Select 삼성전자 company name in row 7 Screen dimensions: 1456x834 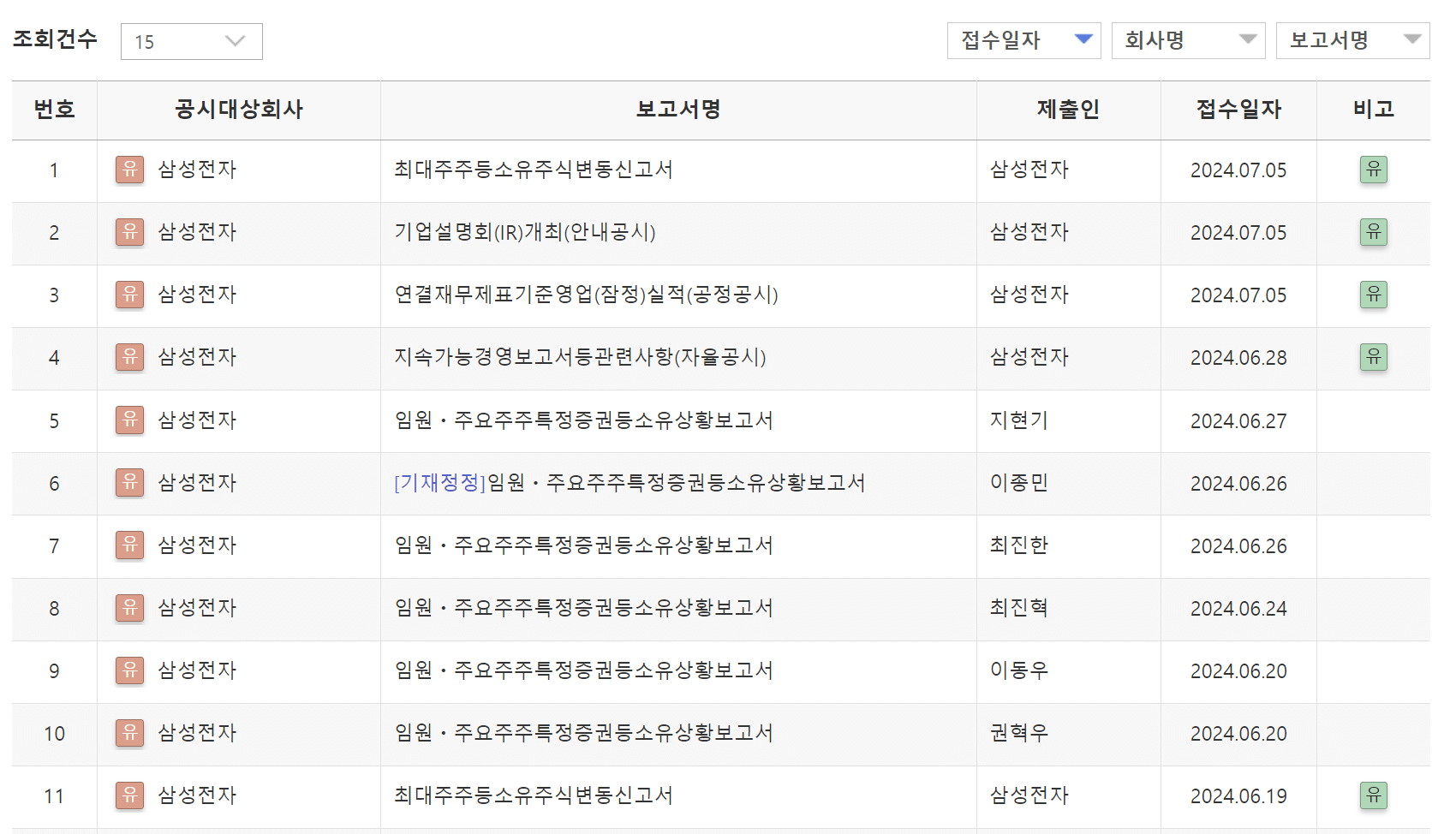(199, 546)
